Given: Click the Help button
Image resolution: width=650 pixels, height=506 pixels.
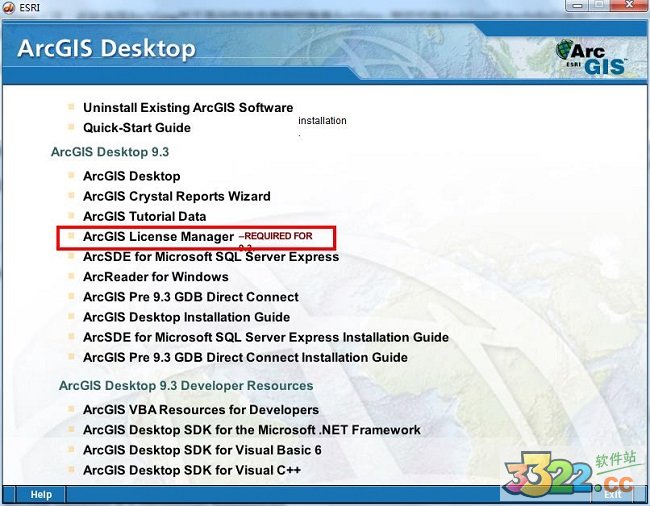Looking at the screenshot, I should (x=41, y=495).
